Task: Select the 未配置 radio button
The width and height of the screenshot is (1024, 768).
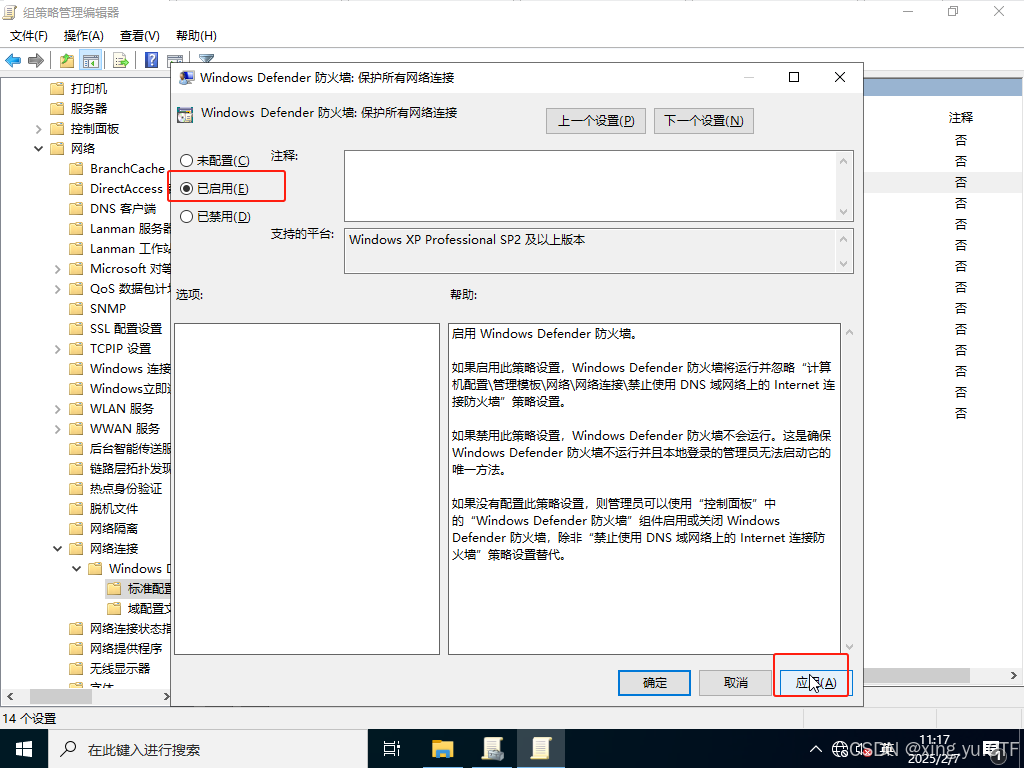Action: 186,161
